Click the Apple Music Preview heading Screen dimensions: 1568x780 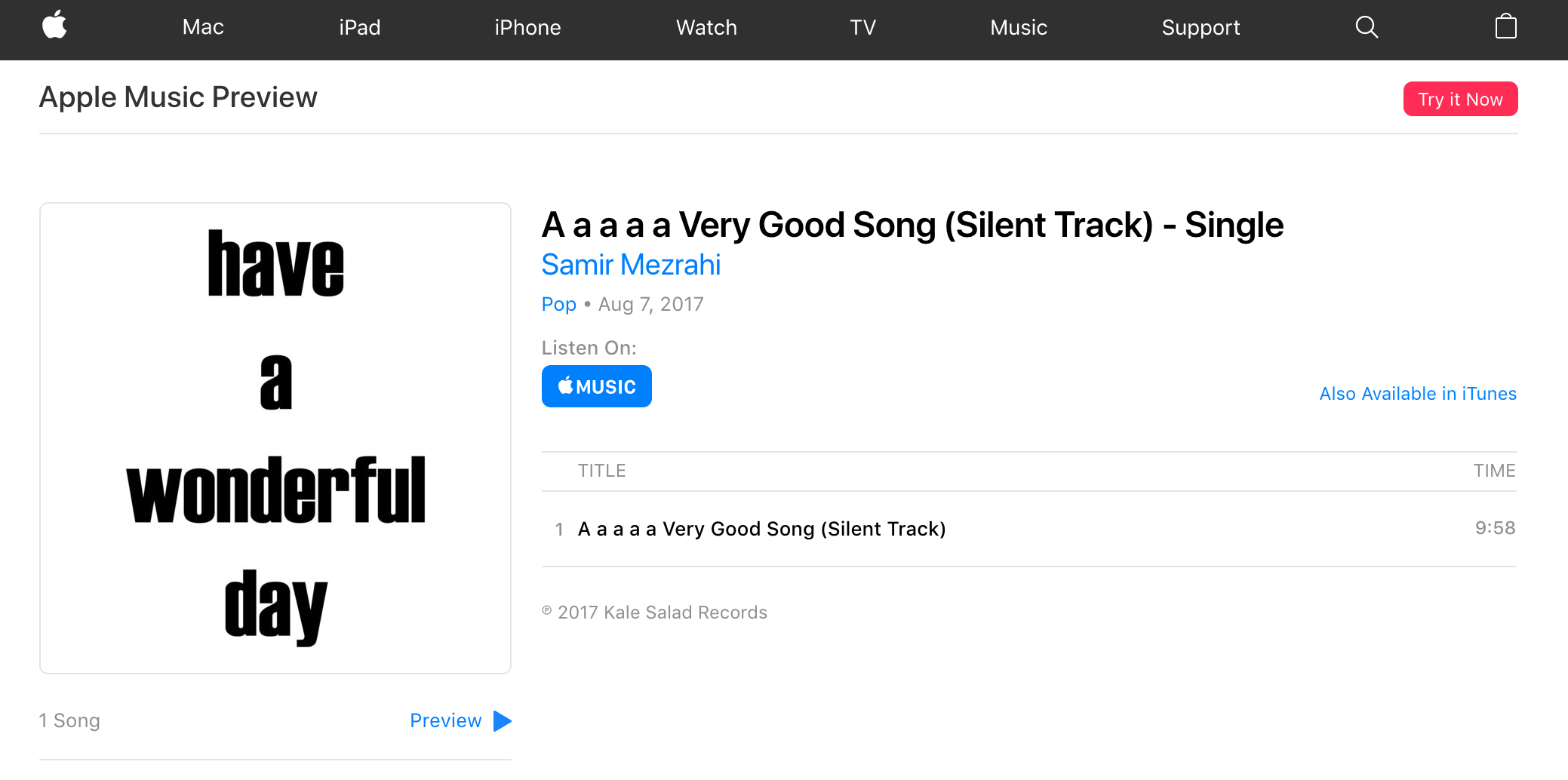[x=178, y=97]
